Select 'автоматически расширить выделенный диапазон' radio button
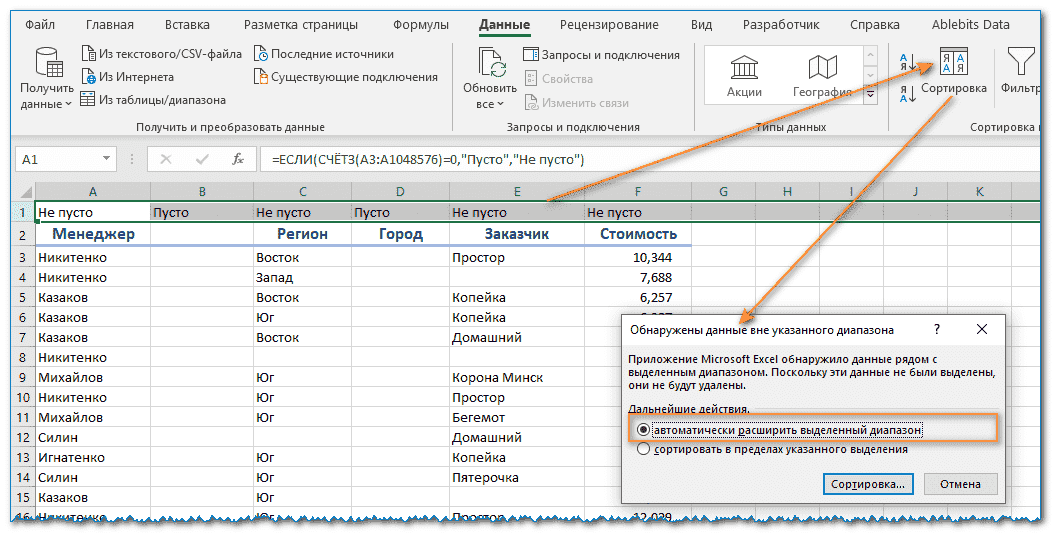 point(643,430)
